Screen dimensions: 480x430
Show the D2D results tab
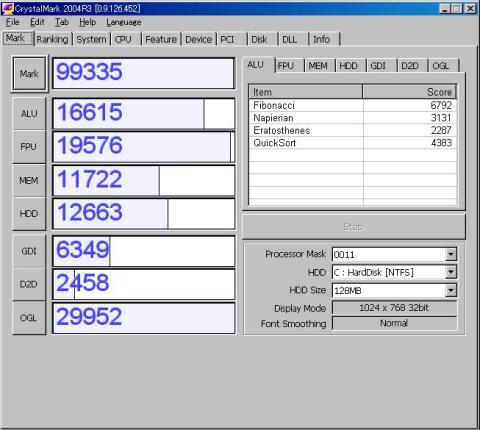[413, 66]
